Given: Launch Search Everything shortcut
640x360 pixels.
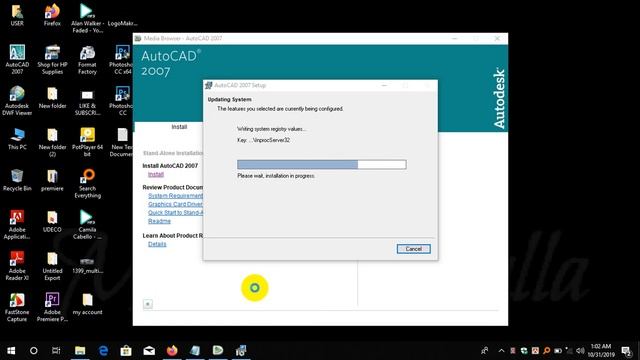Looking at the screenshot, I should [87, 184].
